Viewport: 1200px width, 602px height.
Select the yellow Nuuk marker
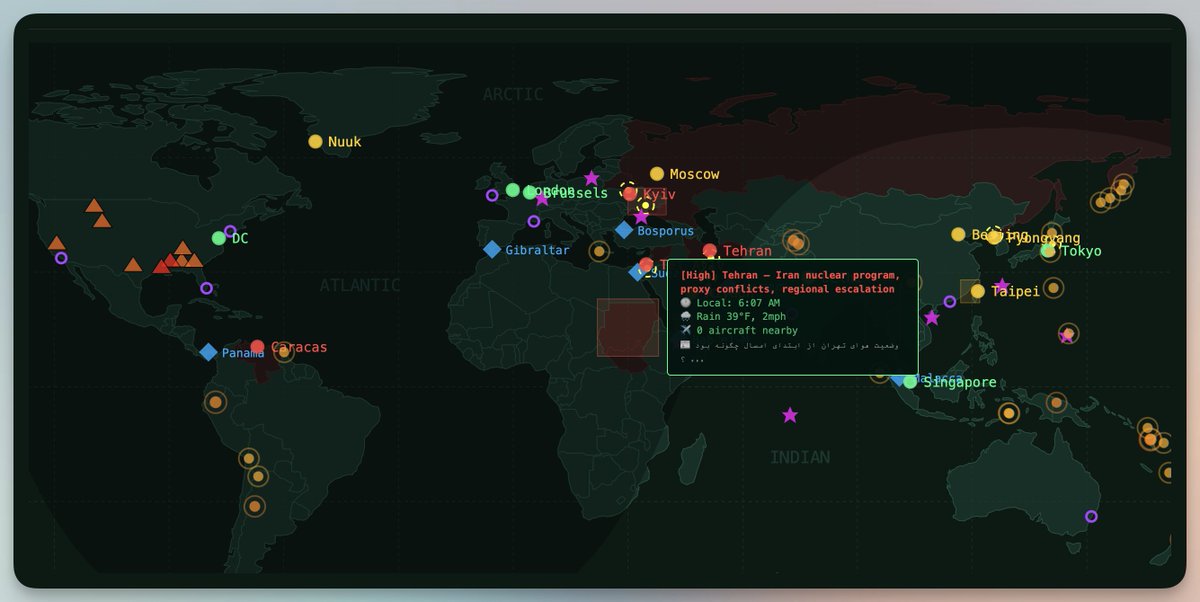315,142
